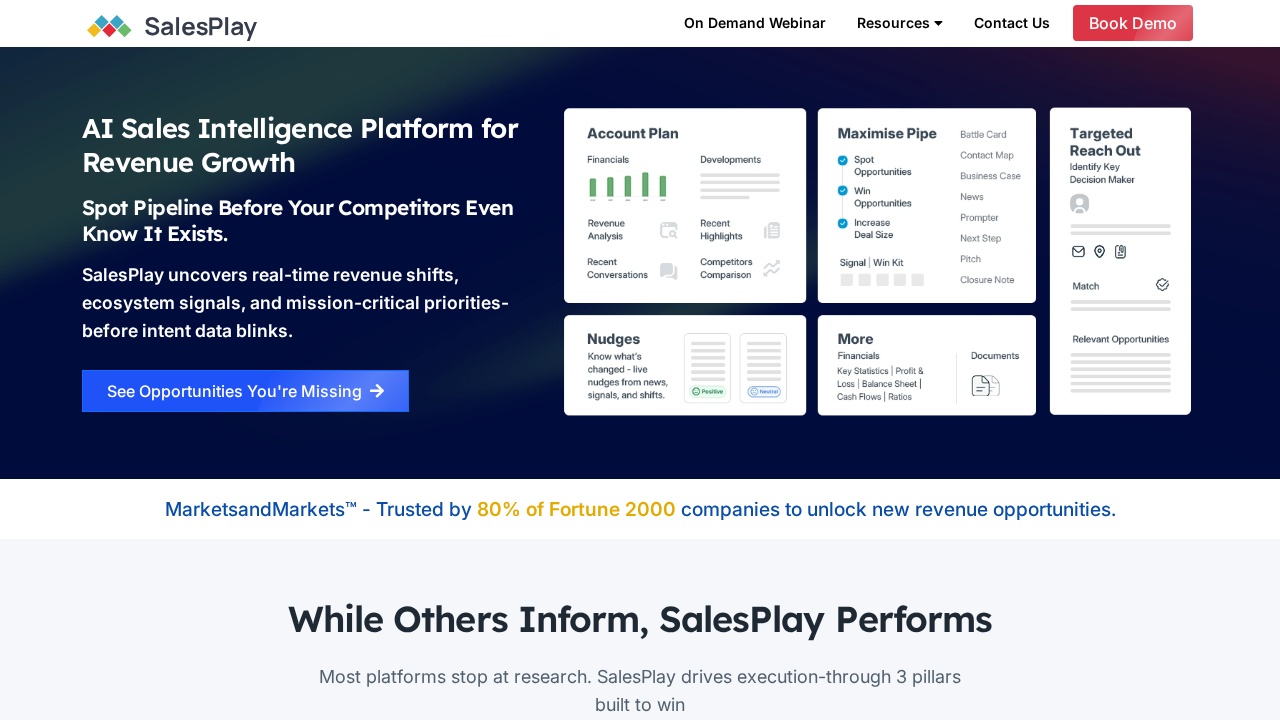Image resolution: width=1280 pixels, height=720 pixels.
Task: Click the envelope icon in Targeted Reach Out
Action: click(1078, 252)
